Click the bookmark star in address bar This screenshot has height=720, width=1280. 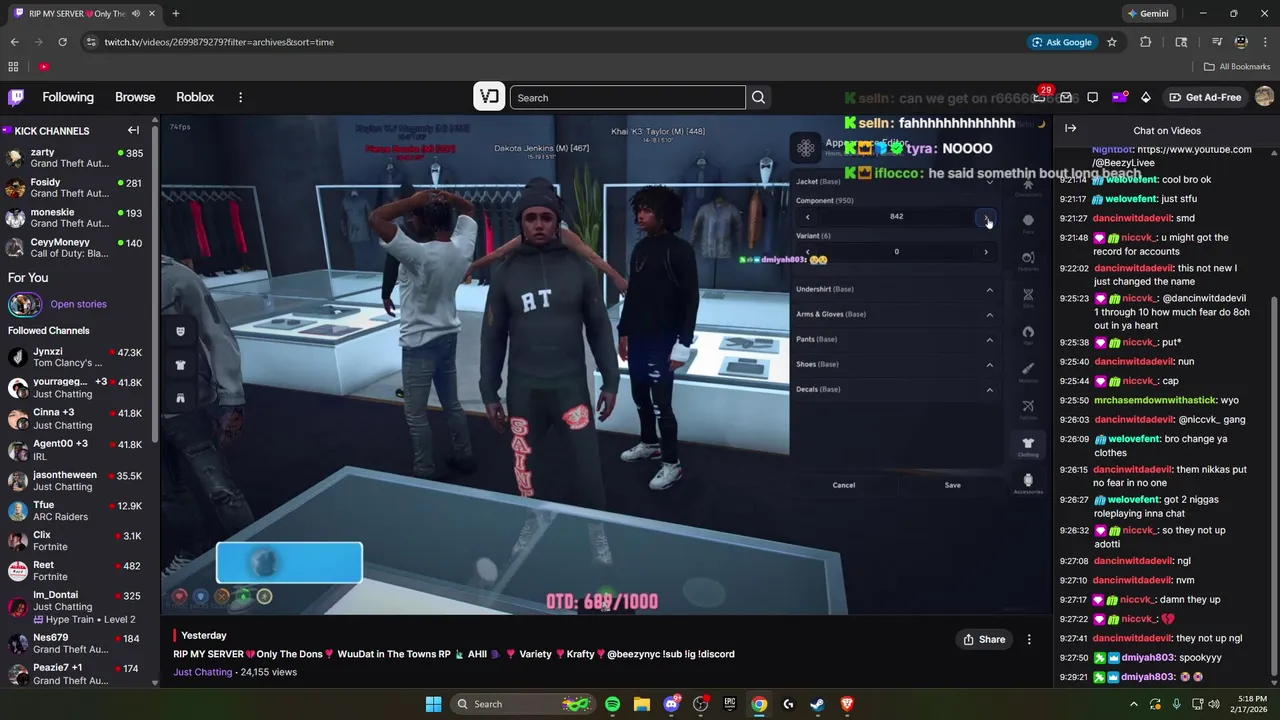pos(1111,42)
